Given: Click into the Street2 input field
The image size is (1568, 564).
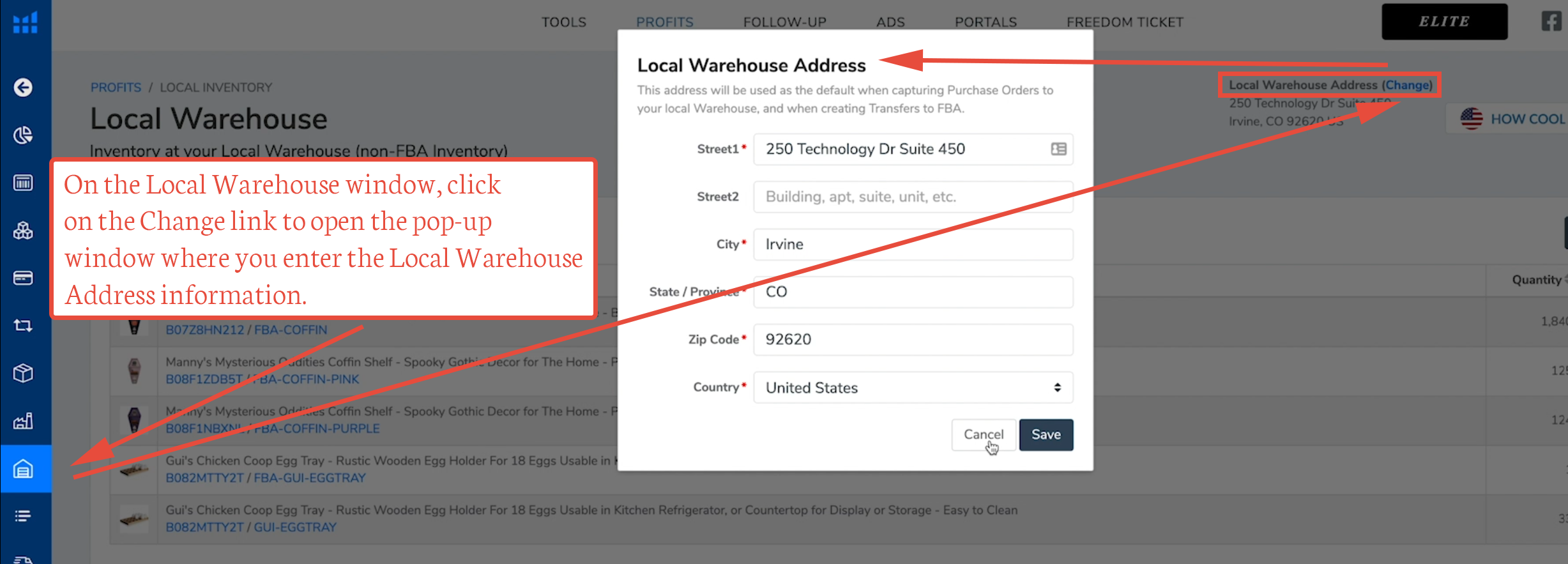Looking at the screenshot, I should click(913, 197).
